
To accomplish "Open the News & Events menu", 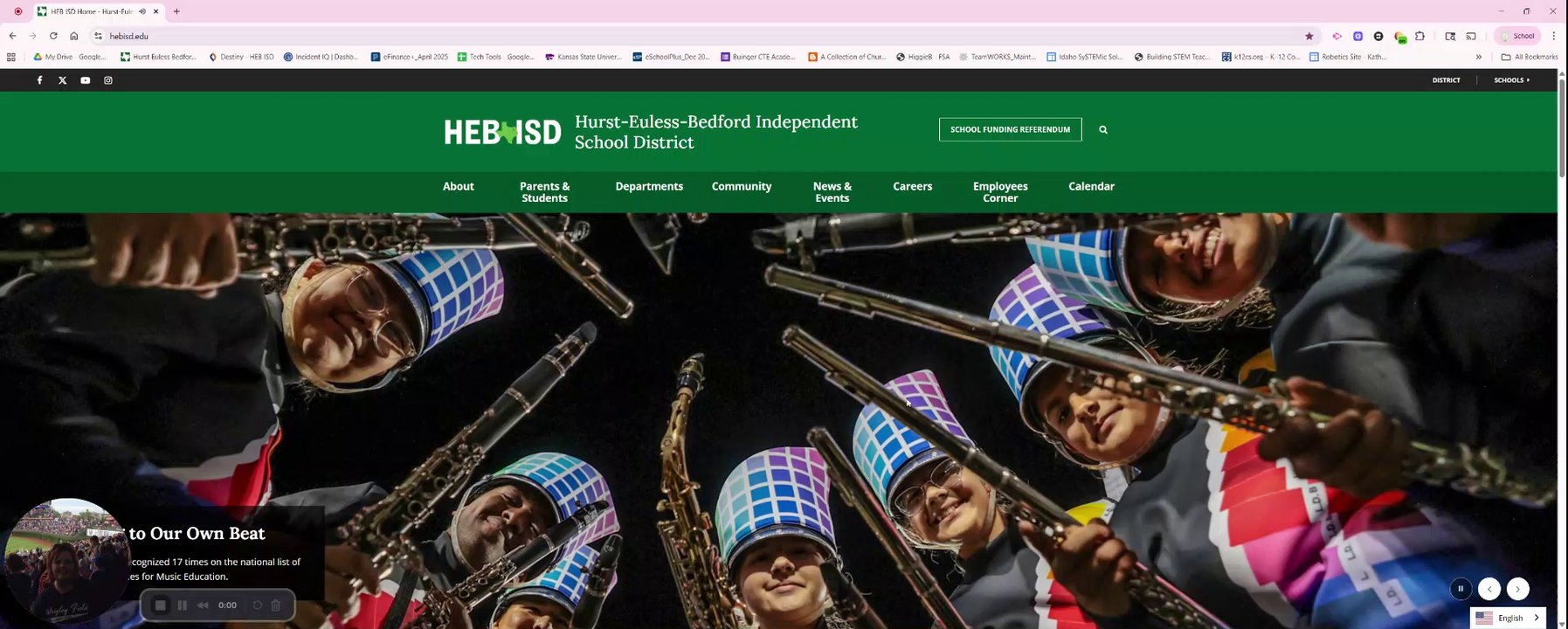I will (x=832, y=192).
